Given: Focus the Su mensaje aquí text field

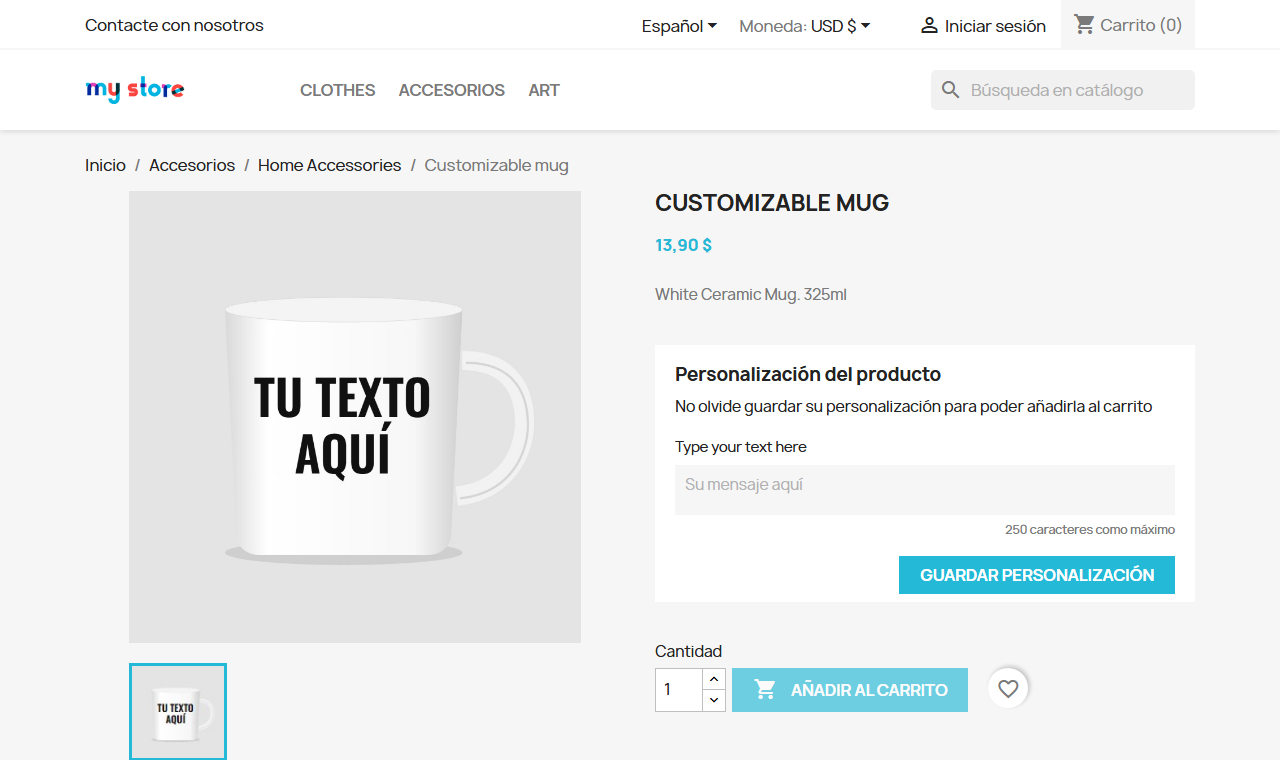Looking at the screenshot, I should click(x=925, y=490).
